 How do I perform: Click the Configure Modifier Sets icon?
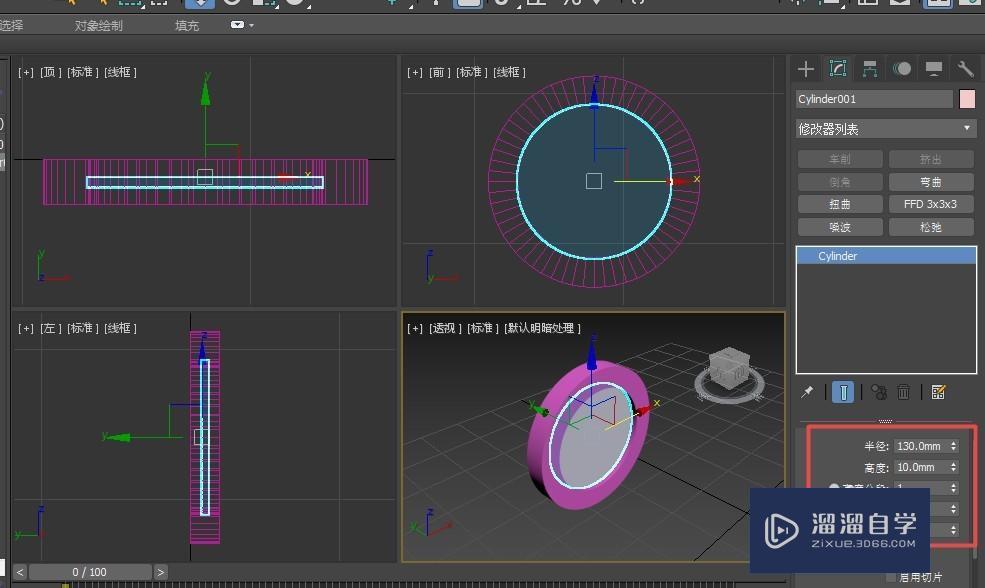(937, 392)
